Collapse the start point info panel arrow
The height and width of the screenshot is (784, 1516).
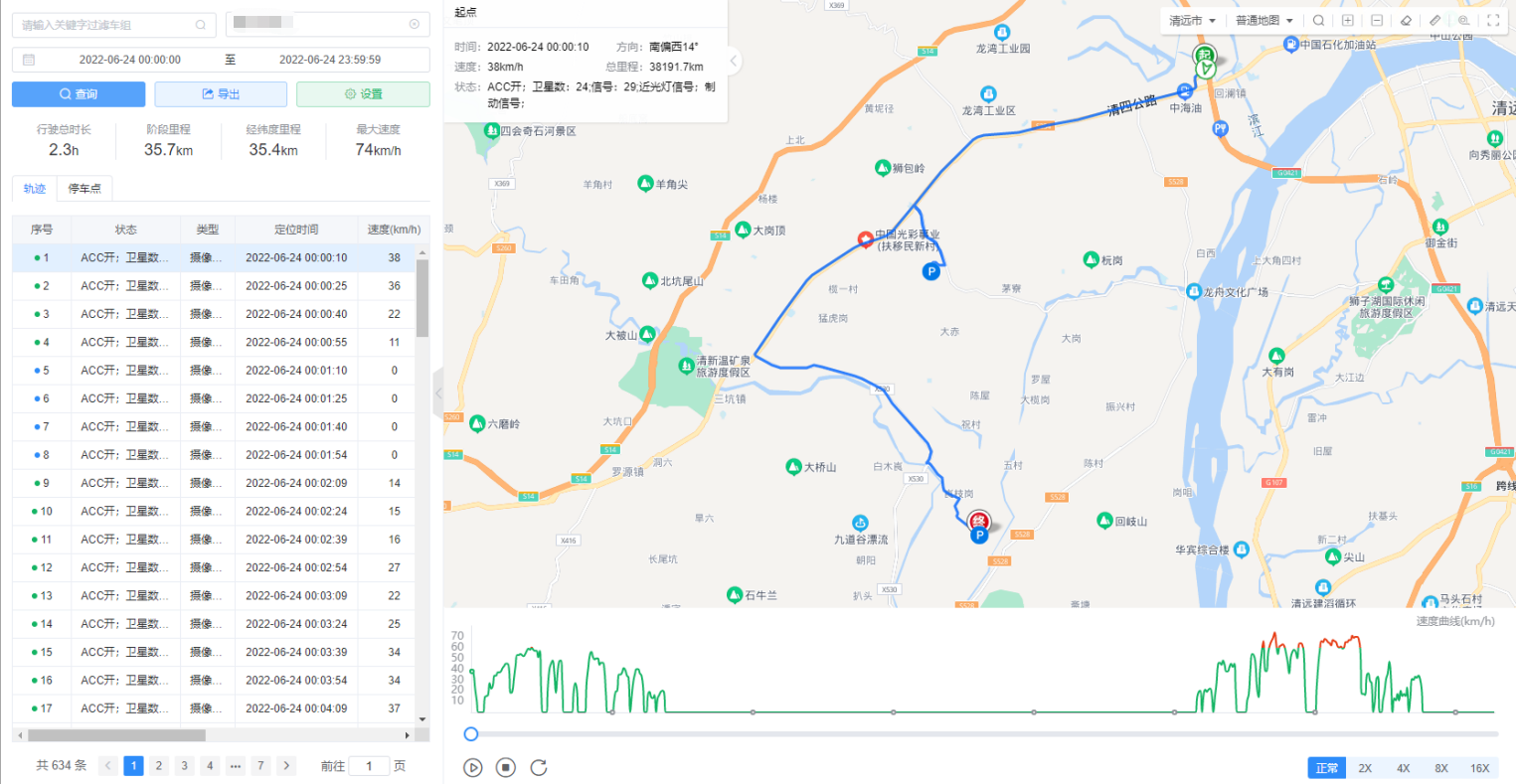pos(734,61)
